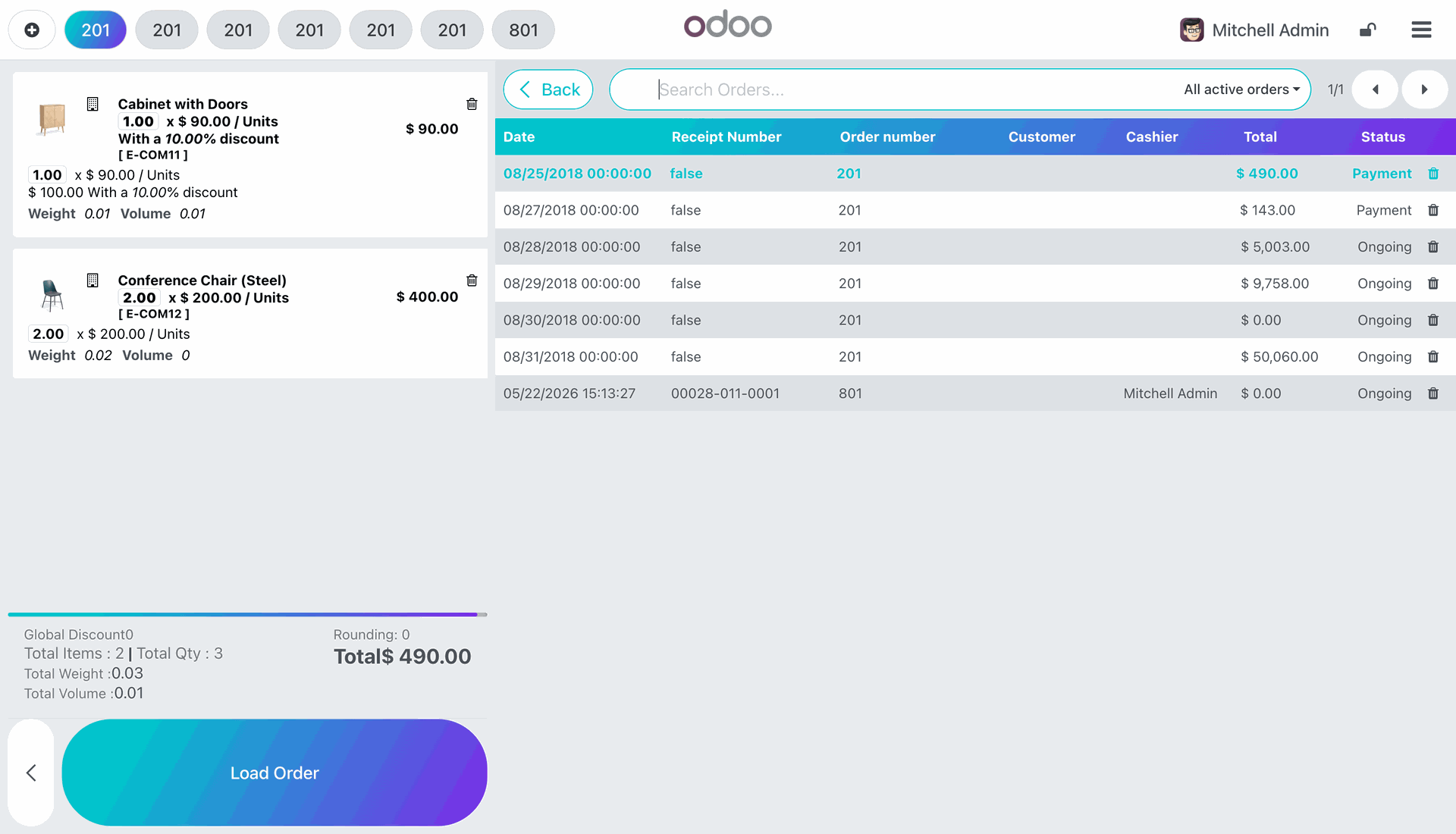Click the Status column header
Image resolution: width=1456 pixels, height=834 pixels.
pos(1383,136)
